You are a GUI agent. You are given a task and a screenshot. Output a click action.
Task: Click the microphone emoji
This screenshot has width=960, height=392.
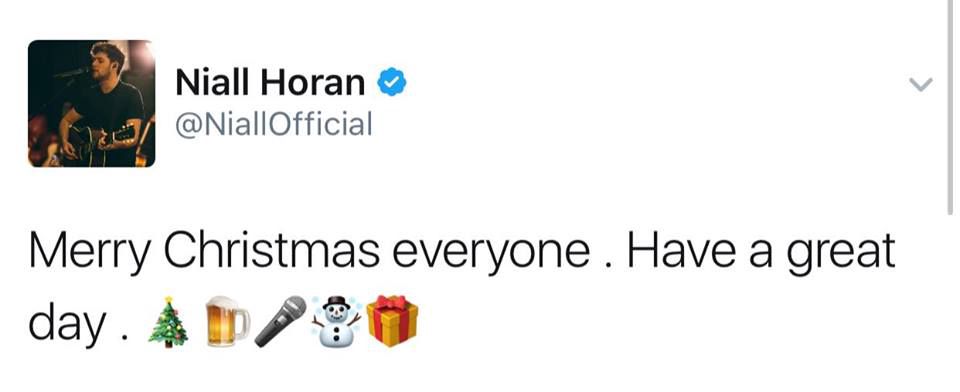tap(280, 322)
